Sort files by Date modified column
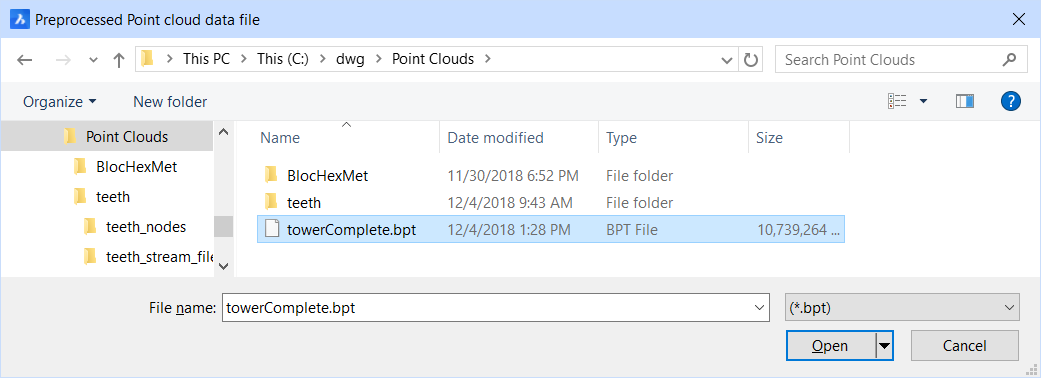Viewport: 1041px width, 378px height. point(495,138)
